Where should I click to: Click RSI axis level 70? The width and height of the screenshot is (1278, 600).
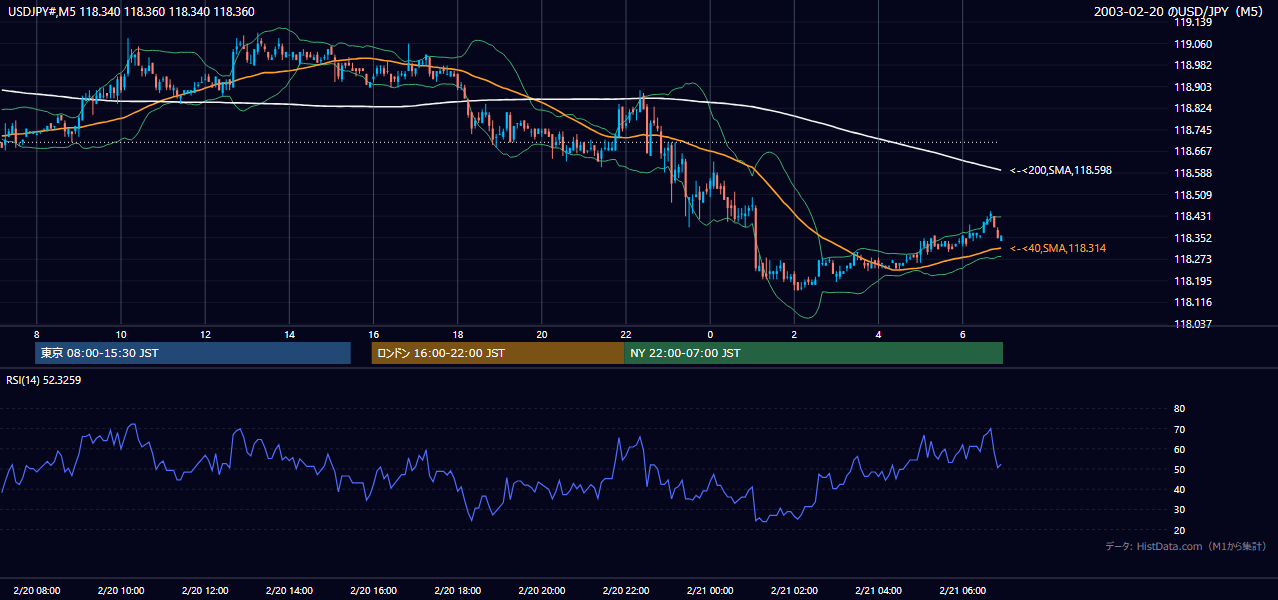point(1179,429)
